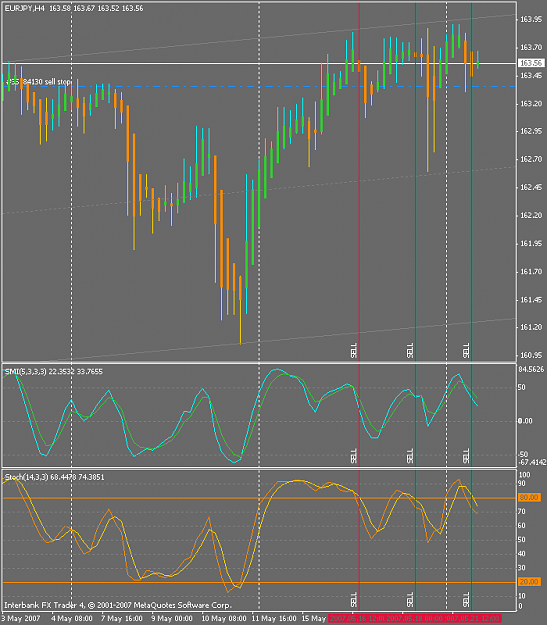547x625 pixels.
Task: Click the 162.45 price axis label
Action: tap(531, 187)
